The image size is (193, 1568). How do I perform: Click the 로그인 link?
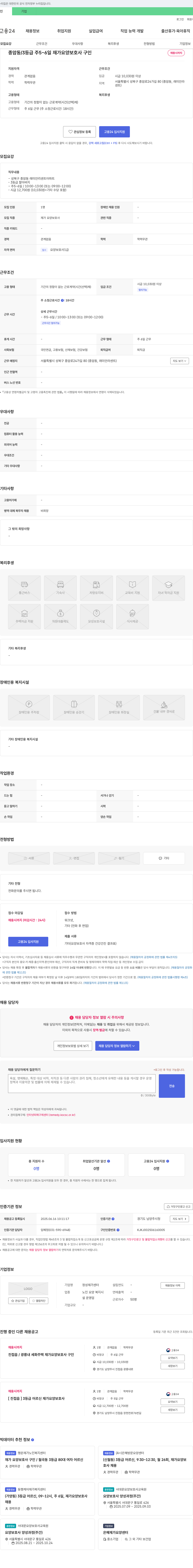pos(180,20)
